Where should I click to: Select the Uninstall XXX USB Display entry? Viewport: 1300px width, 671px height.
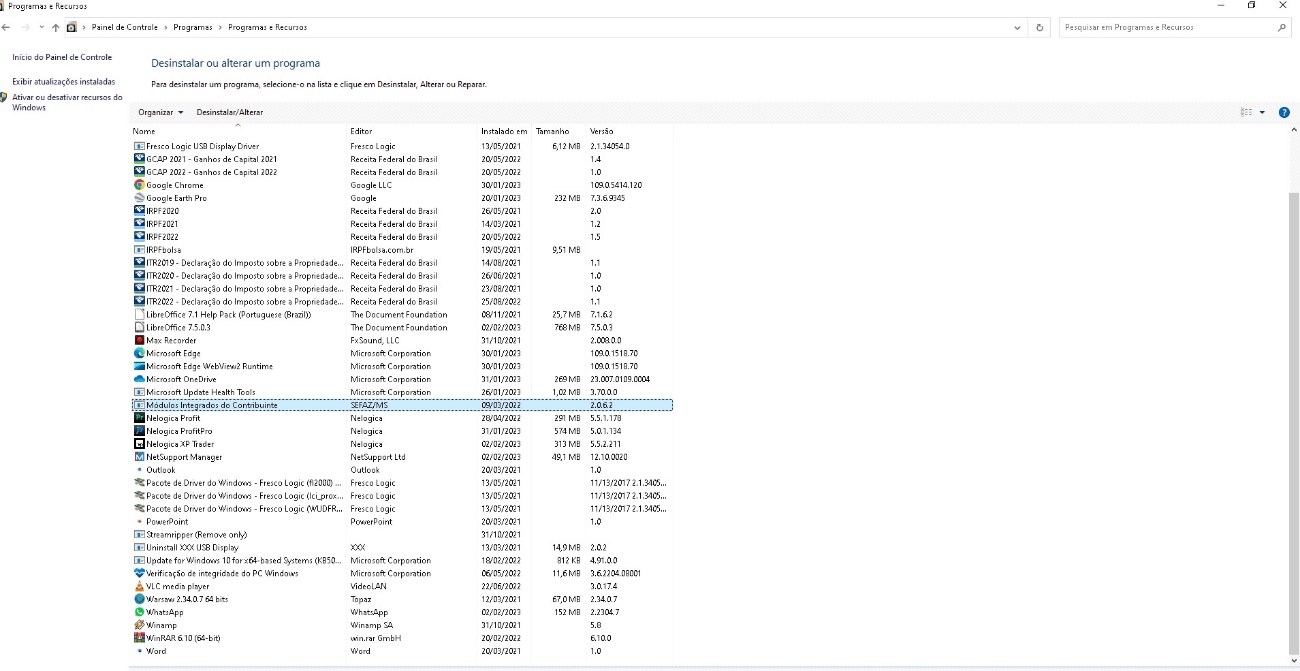coord(402,548)
